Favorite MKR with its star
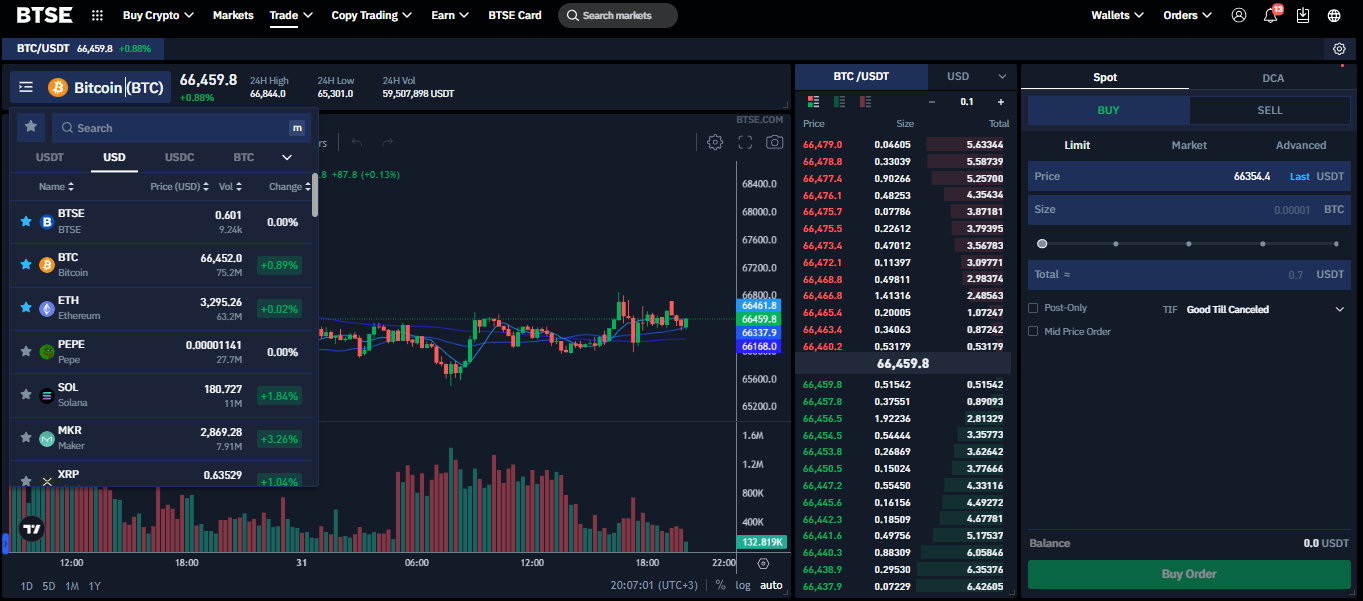 [26, 438]
